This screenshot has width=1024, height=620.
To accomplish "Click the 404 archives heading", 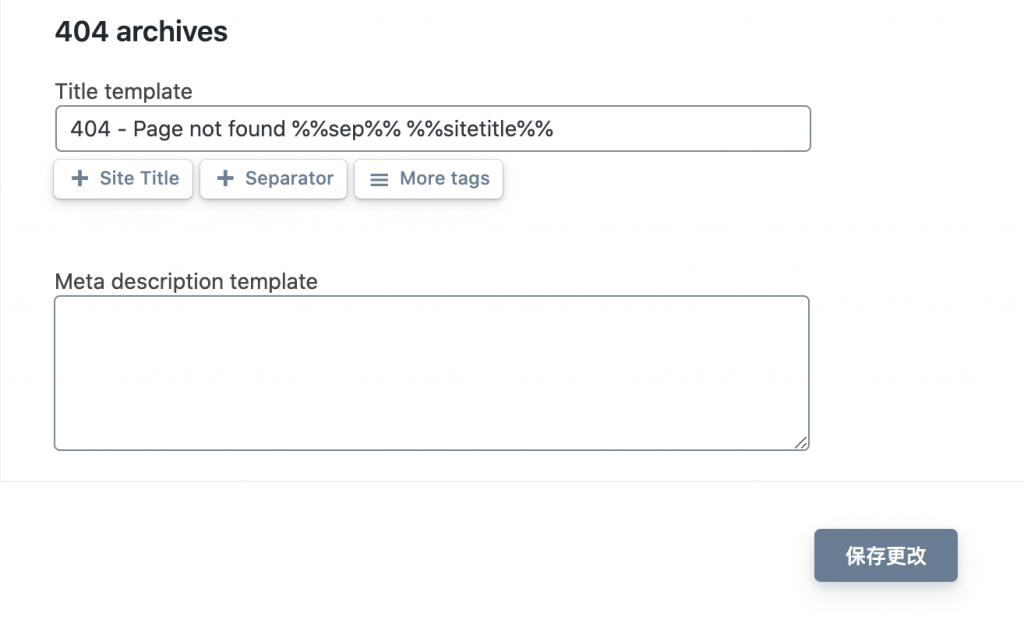I will tap(141, 32).
